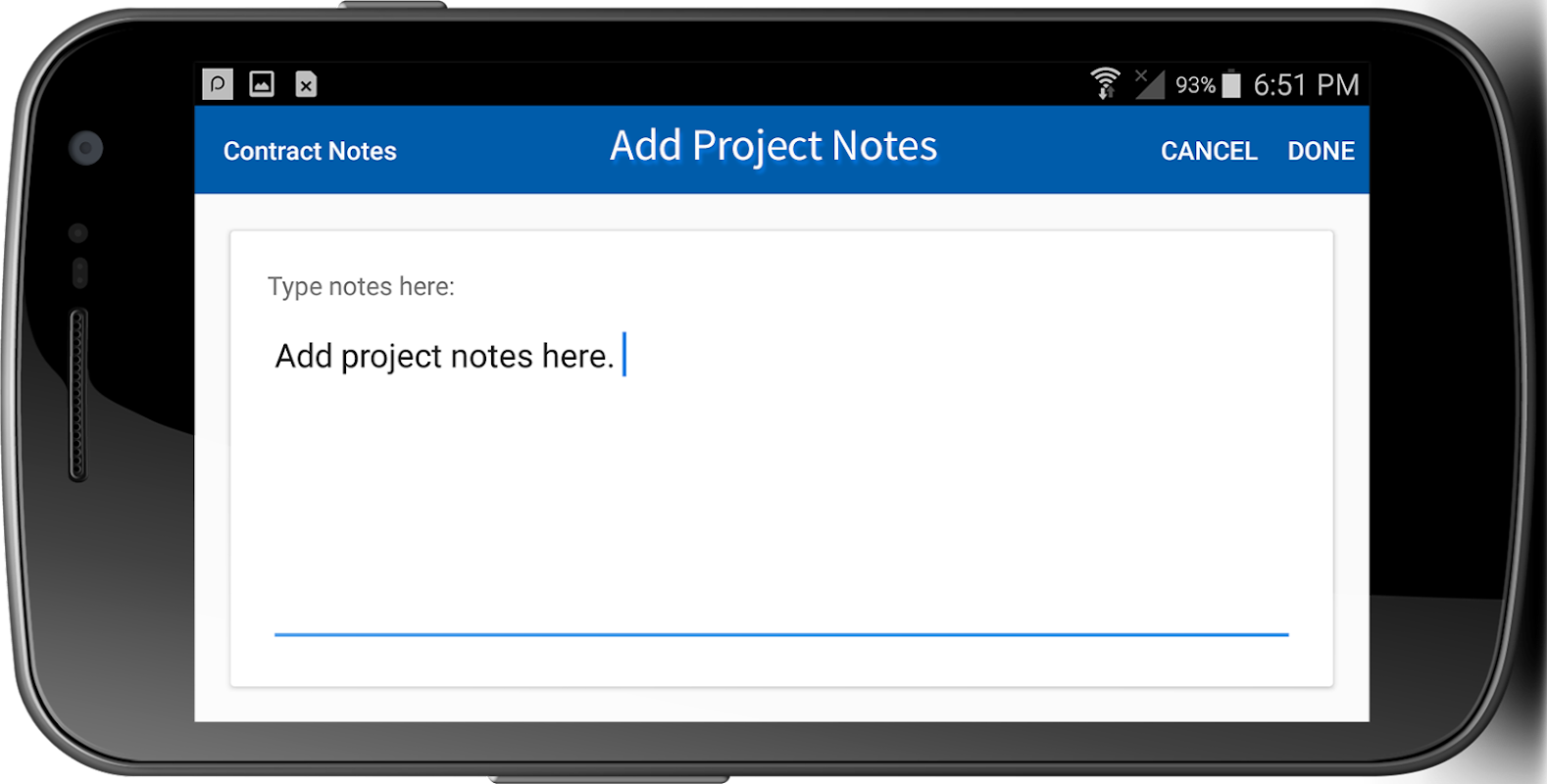Place cursor in 'Add project notes here.' text
The height and width of the screenshot is (784, 1547).
tap(444, 356)
